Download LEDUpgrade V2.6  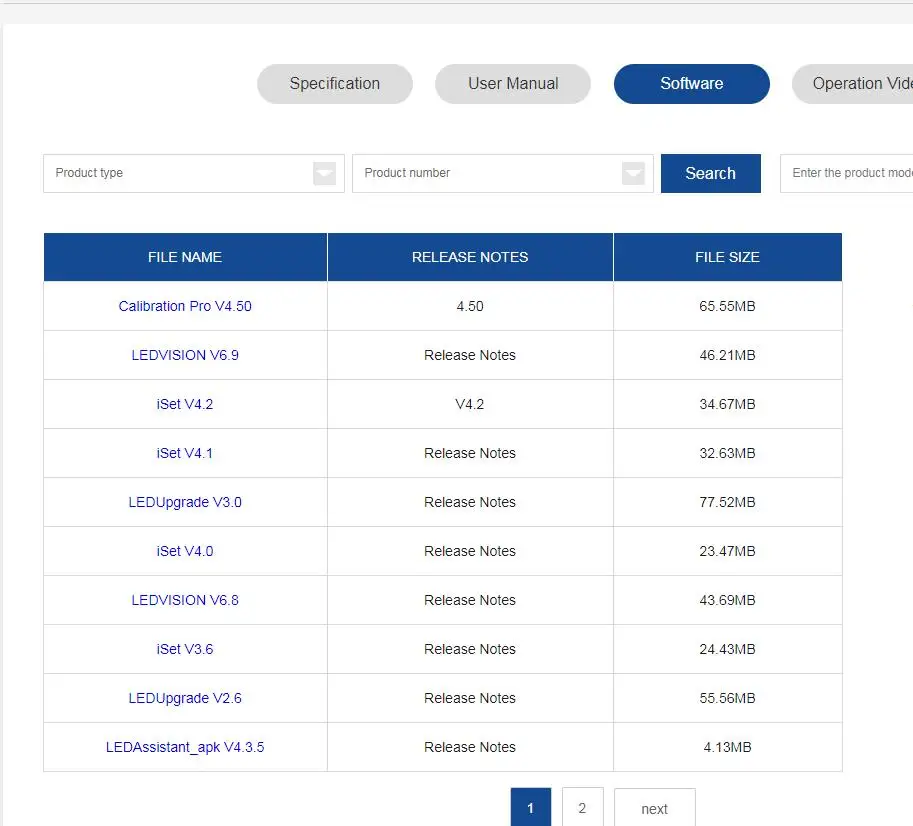point(185,698)
